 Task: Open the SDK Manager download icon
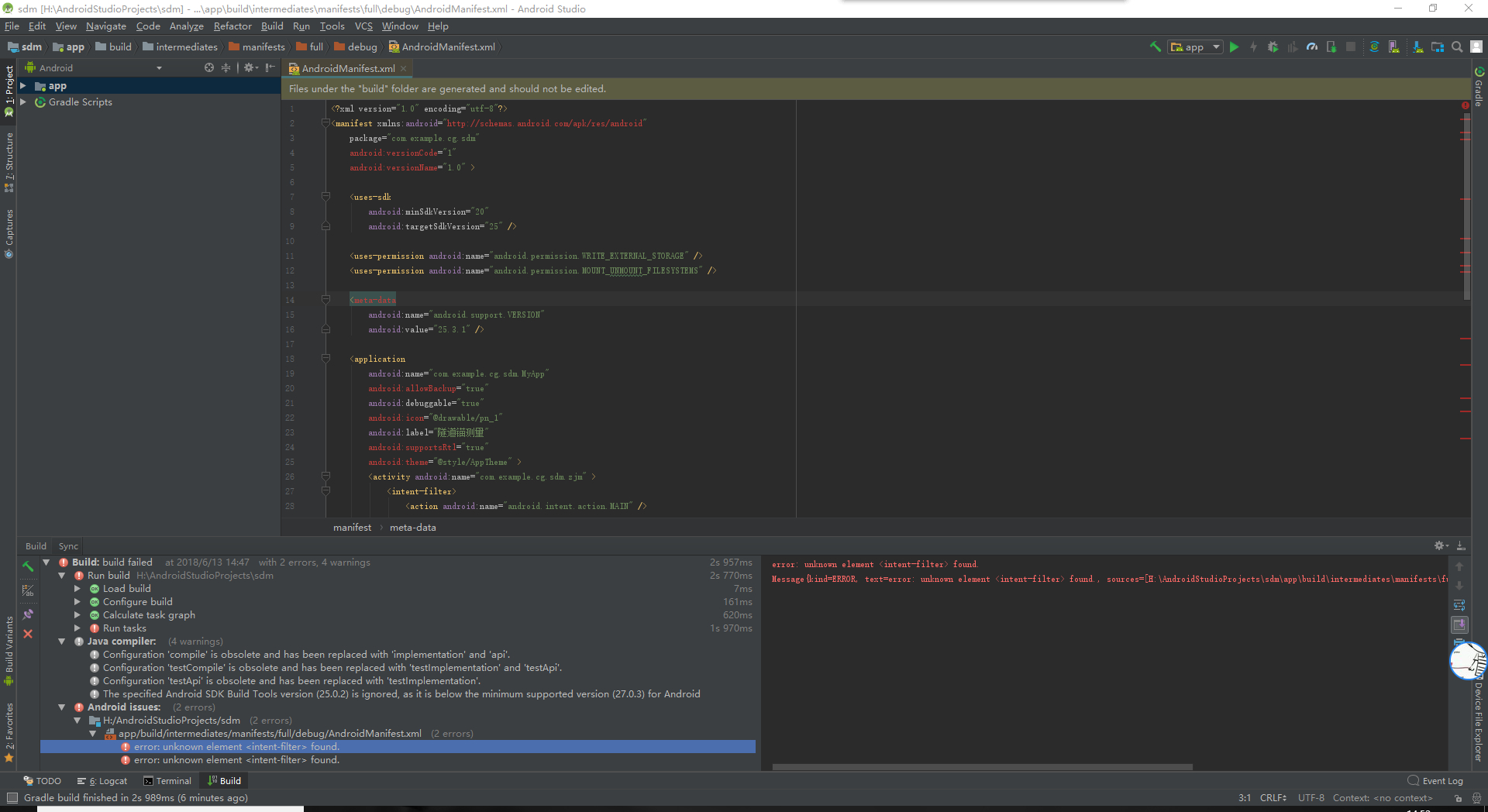pos(1417,47)
